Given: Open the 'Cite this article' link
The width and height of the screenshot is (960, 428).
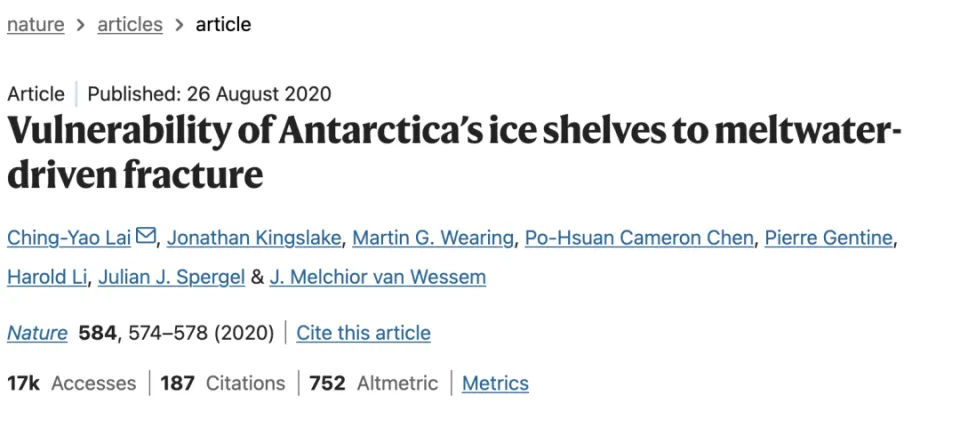Looking at the screenshot, I should pos(363,333).
